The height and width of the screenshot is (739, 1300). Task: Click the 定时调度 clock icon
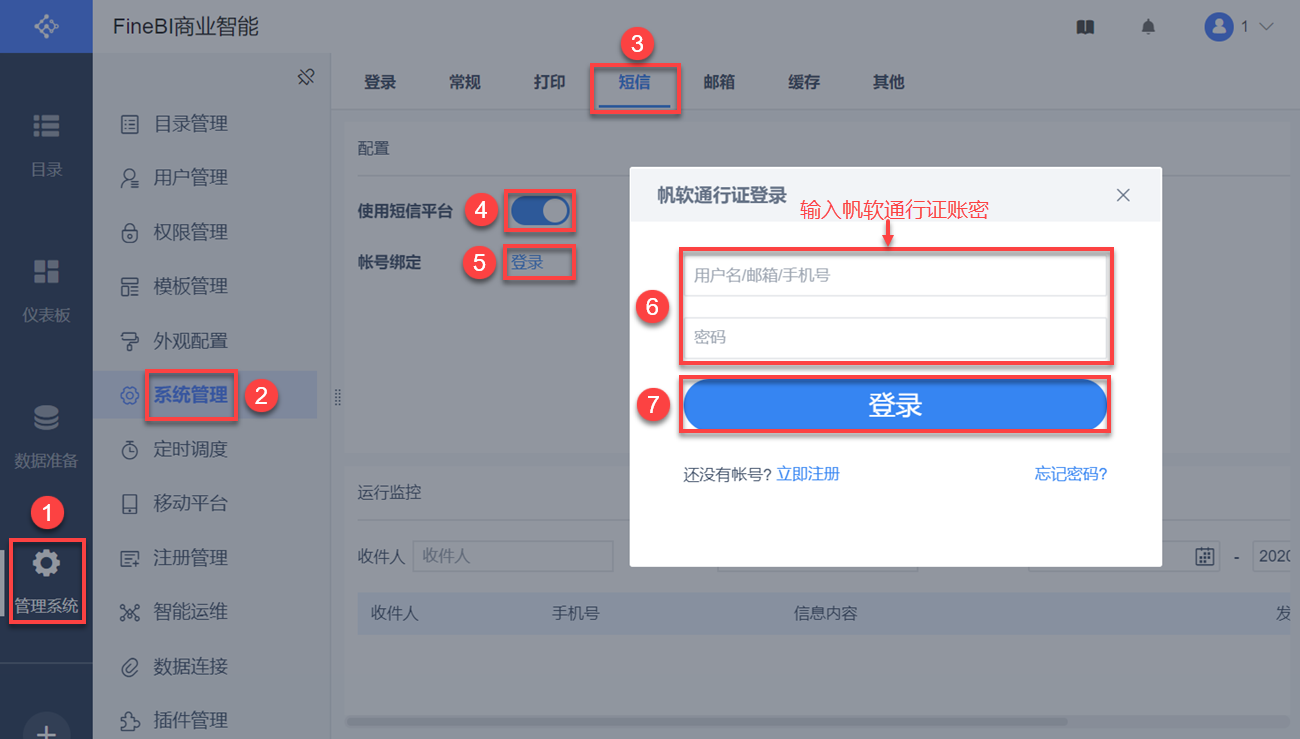coord(130,450)
